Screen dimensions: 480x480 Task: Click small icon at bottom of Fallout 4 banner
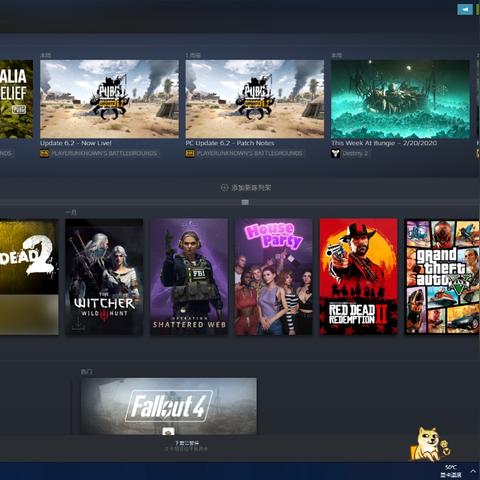(168, 432)
